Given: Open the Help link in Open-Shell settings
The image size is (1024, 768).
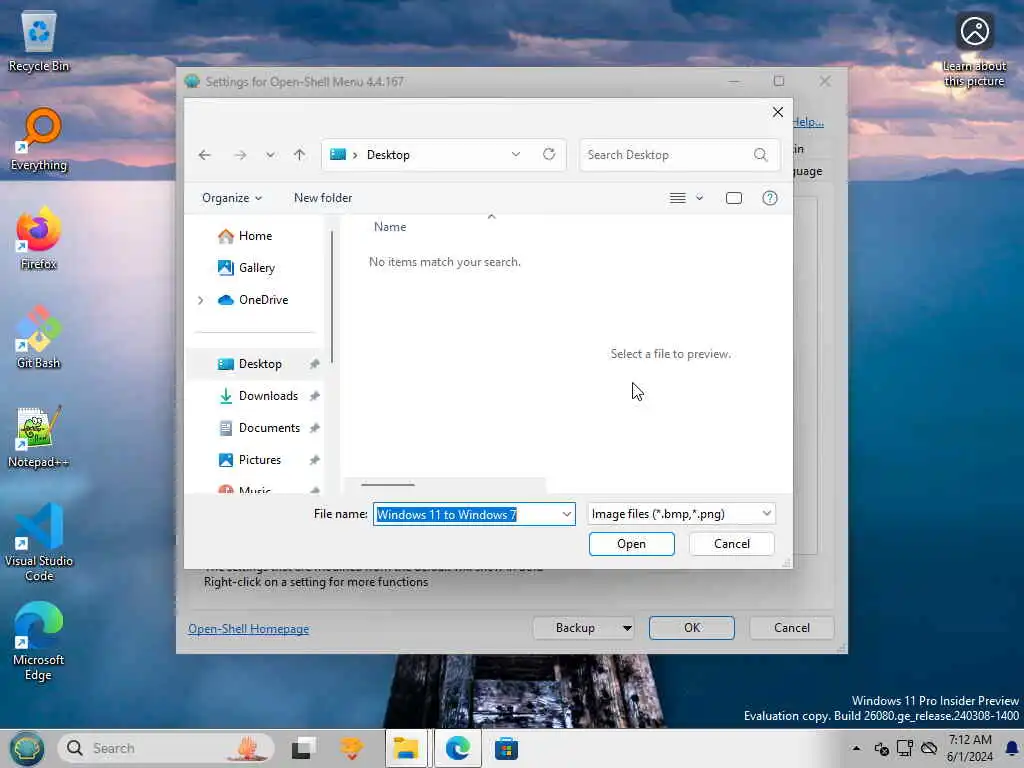Looking at the screenshot, I should (808, 122).
